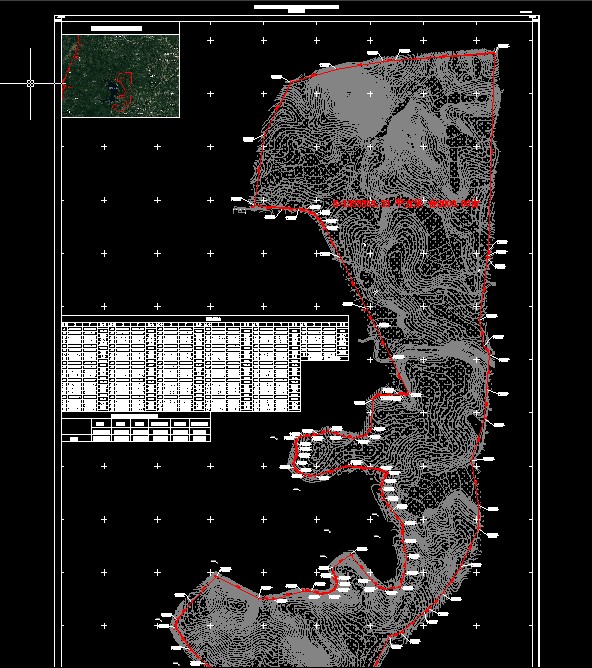Click the satellite location inset image
Screen dimensions: 592x668
[121, 76]
